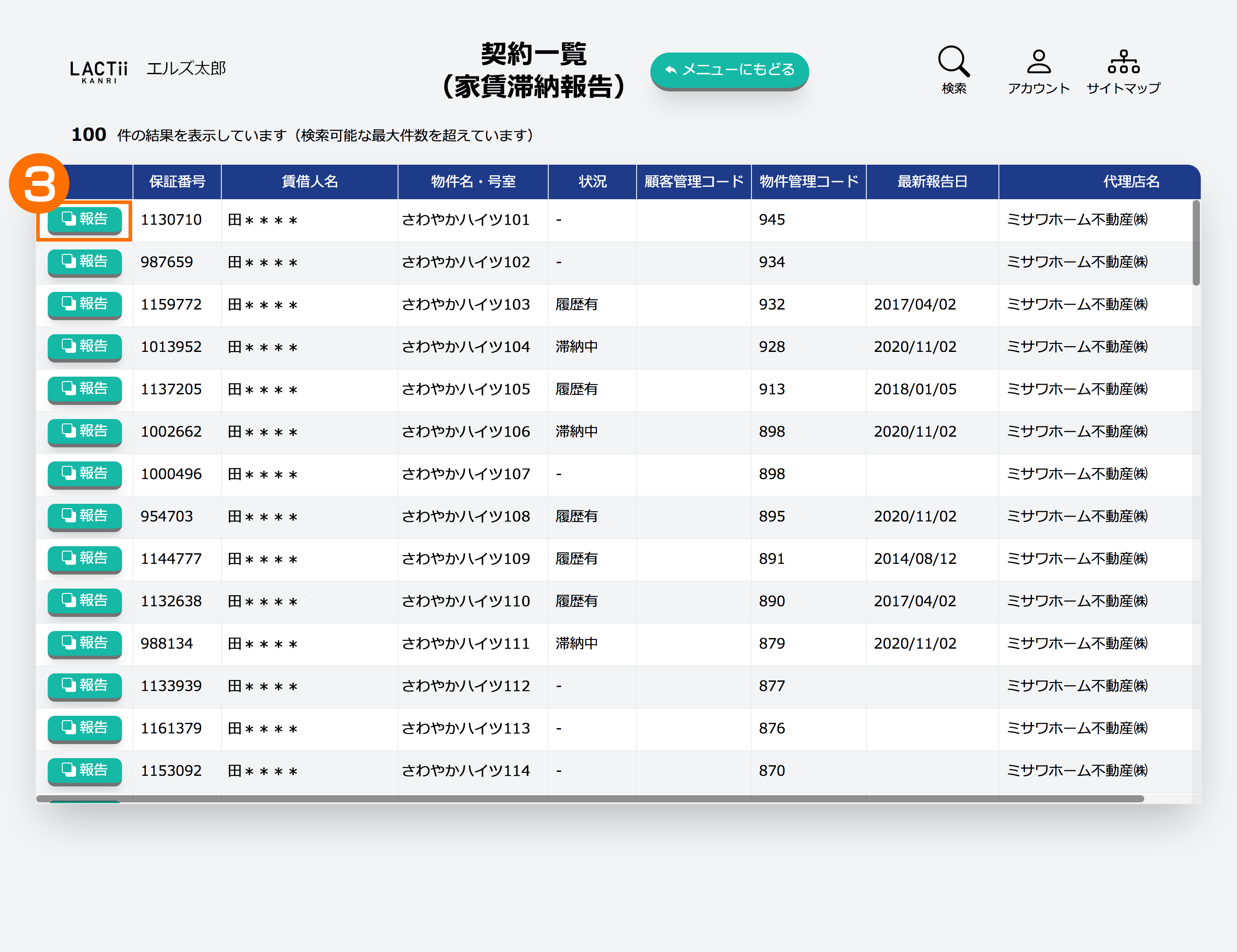Select the さわやかハイツ111 property cell
This screenshot has width=1237, height=952.
(466, 643)
